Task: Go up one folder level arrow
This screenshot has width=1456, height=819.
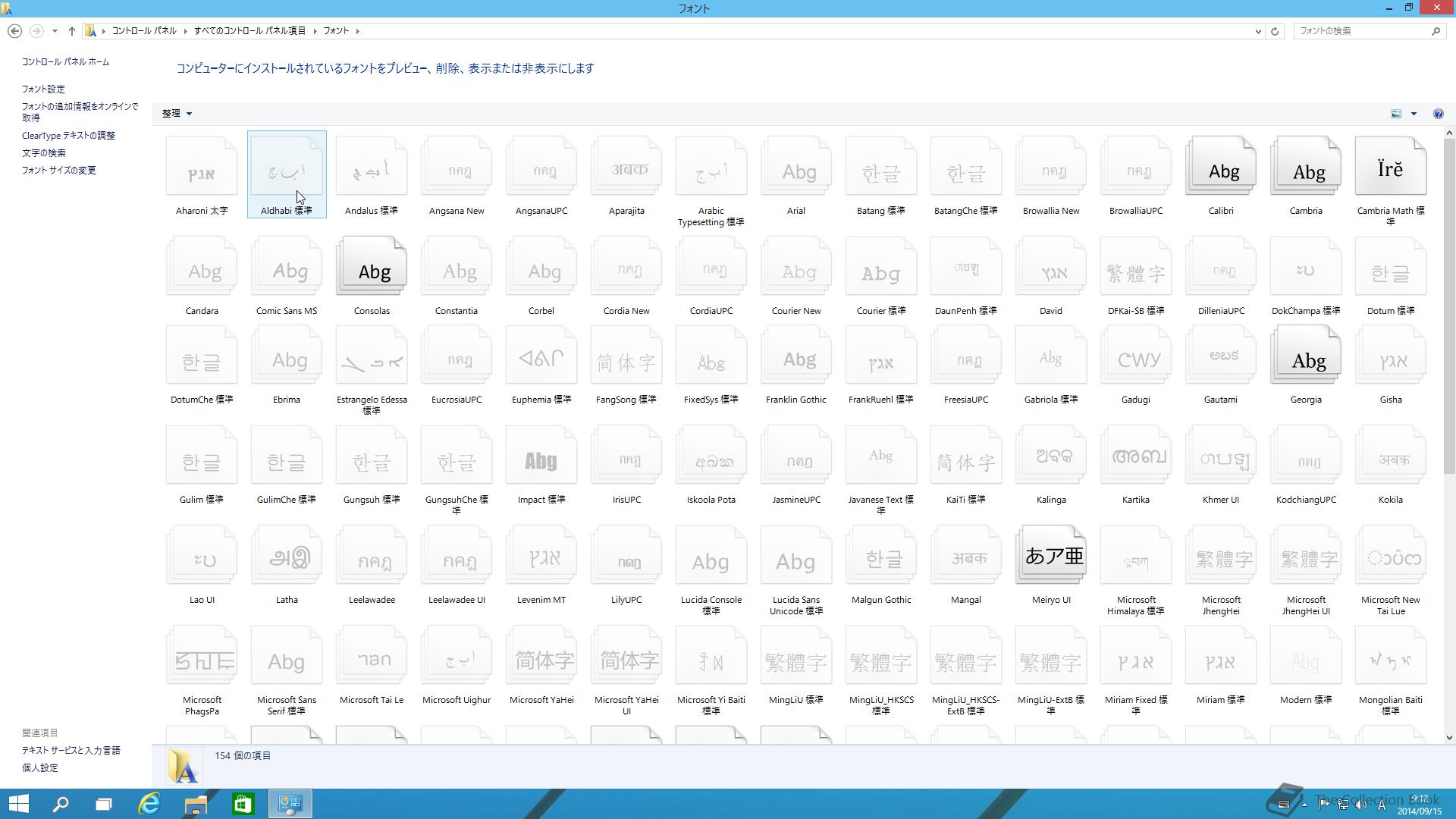Action: point(72,31)
